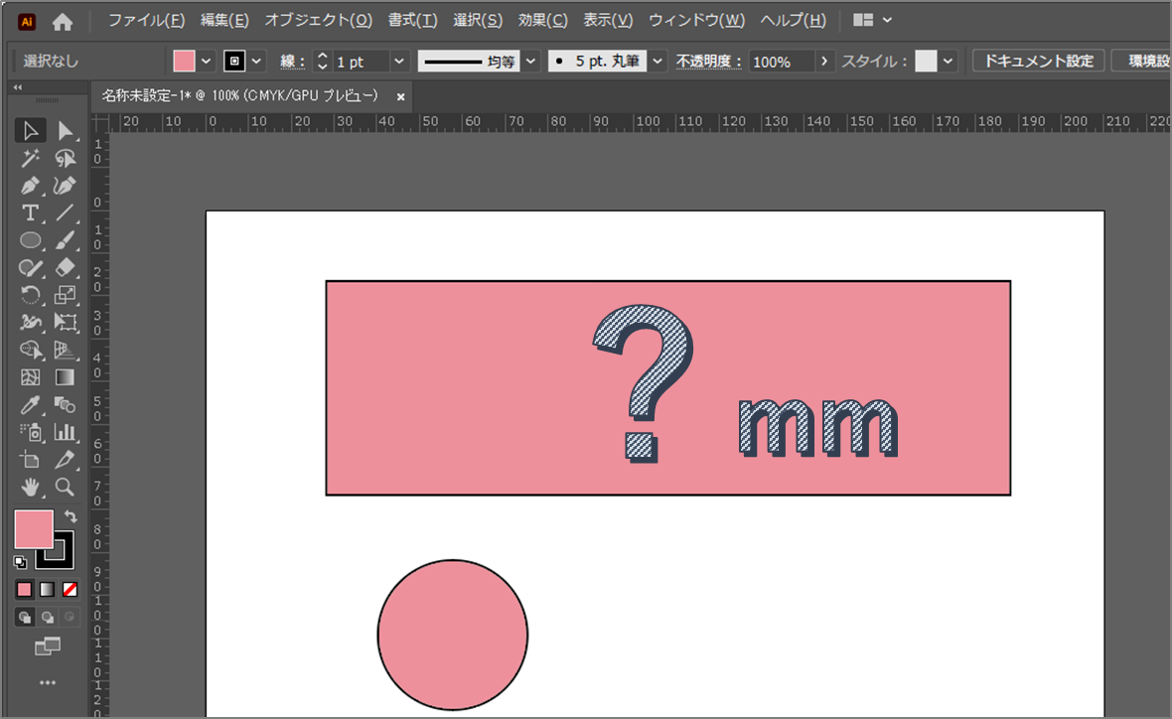The width and height of the screenshot is (1172, 719).
Task: Expand the 5 pt. 丸筆 brush dropdown
Action: click(657, 61)
